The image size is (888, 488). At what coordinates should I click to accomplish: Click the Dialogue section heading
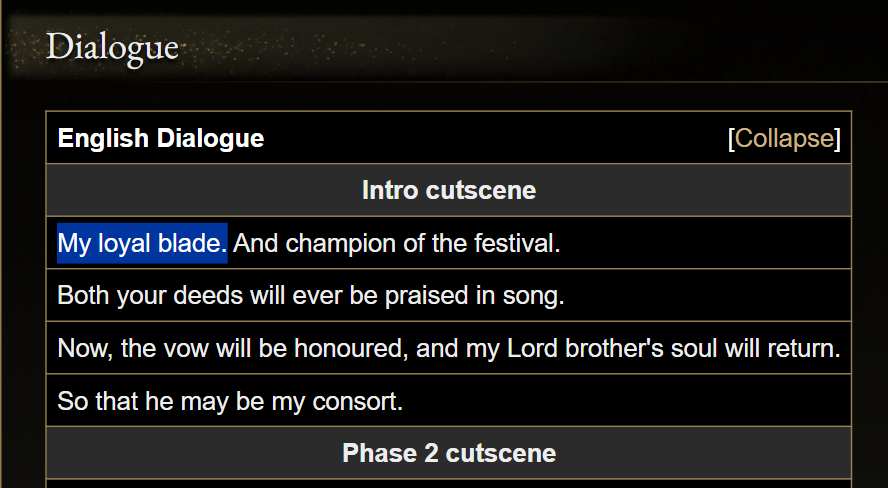point(112,46)
